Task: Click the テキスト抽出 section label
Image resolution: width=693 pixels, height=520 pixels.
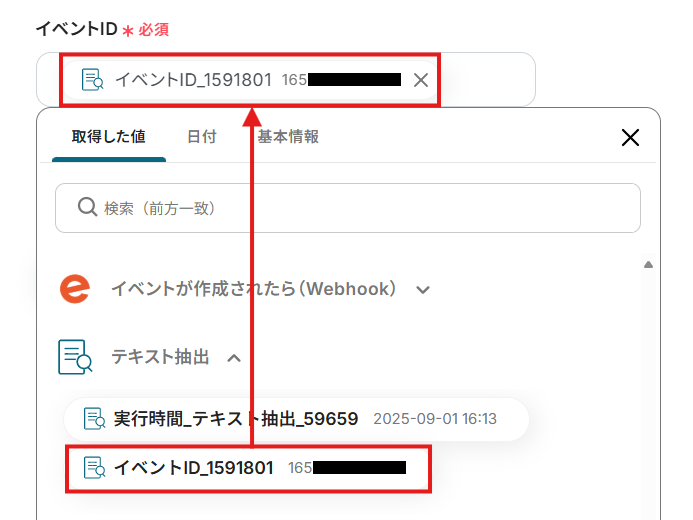Action: (160, 357)
